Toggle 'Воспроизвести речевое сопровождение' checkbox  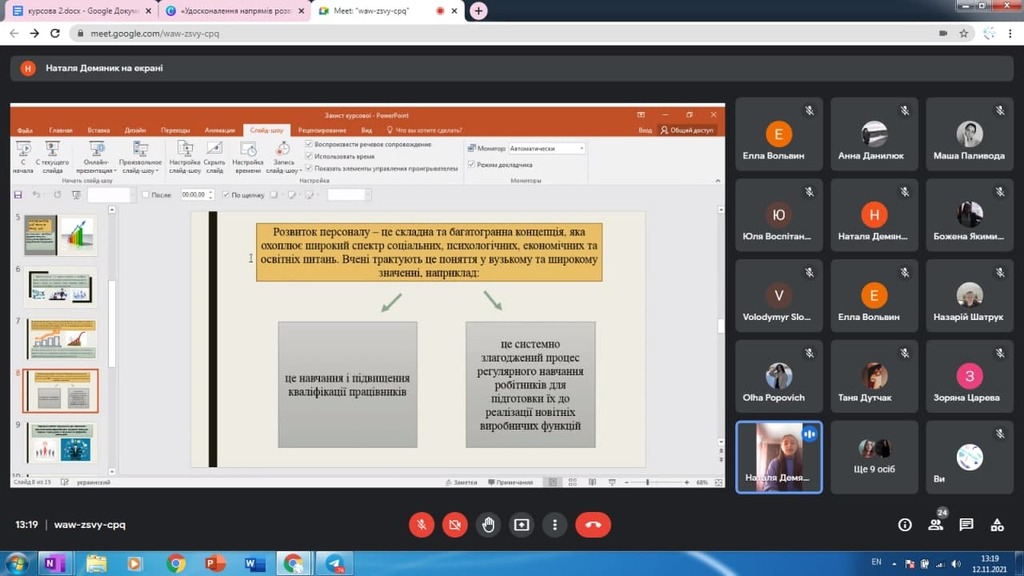point(309,144)
